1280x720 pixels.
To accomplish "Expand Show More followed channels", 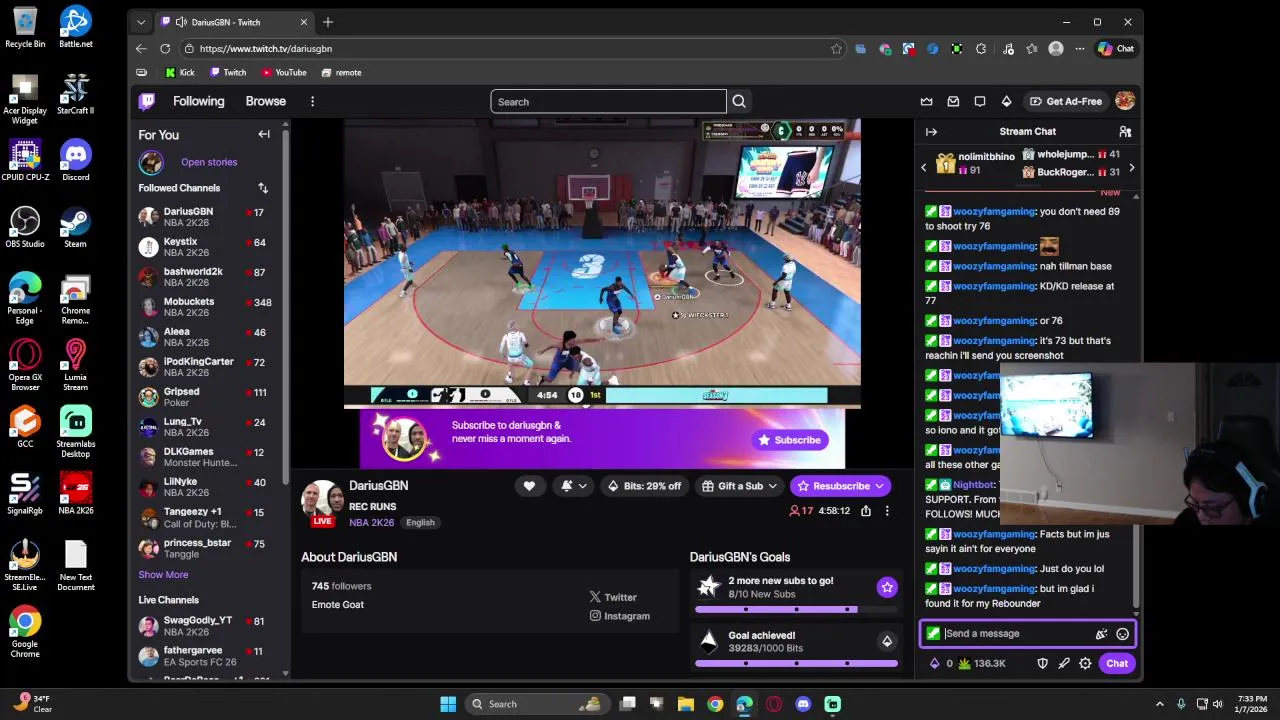I will point(163,575).
